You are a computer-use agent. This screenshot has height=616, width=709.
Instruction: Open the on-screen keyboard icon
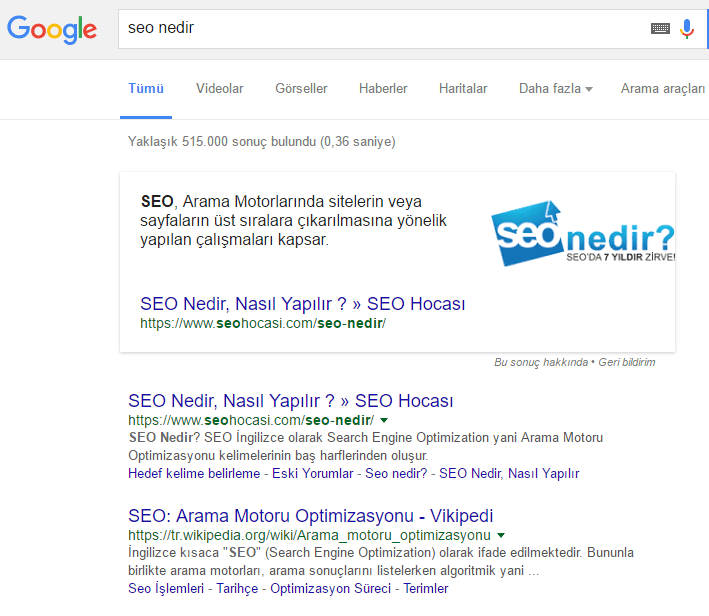coord(660,29)
